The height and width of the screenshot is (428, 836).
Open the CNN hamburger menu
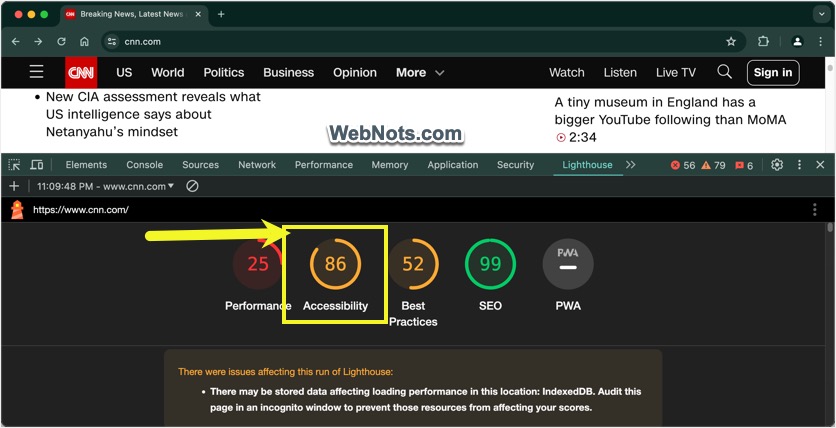pyautogui.click(x=36, y=72)
